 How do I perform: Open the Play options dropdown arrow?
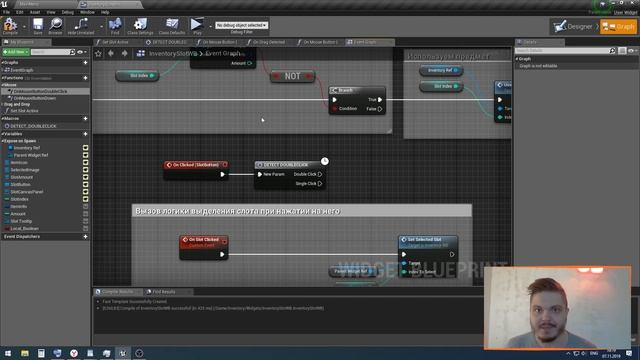pos(210,27)
